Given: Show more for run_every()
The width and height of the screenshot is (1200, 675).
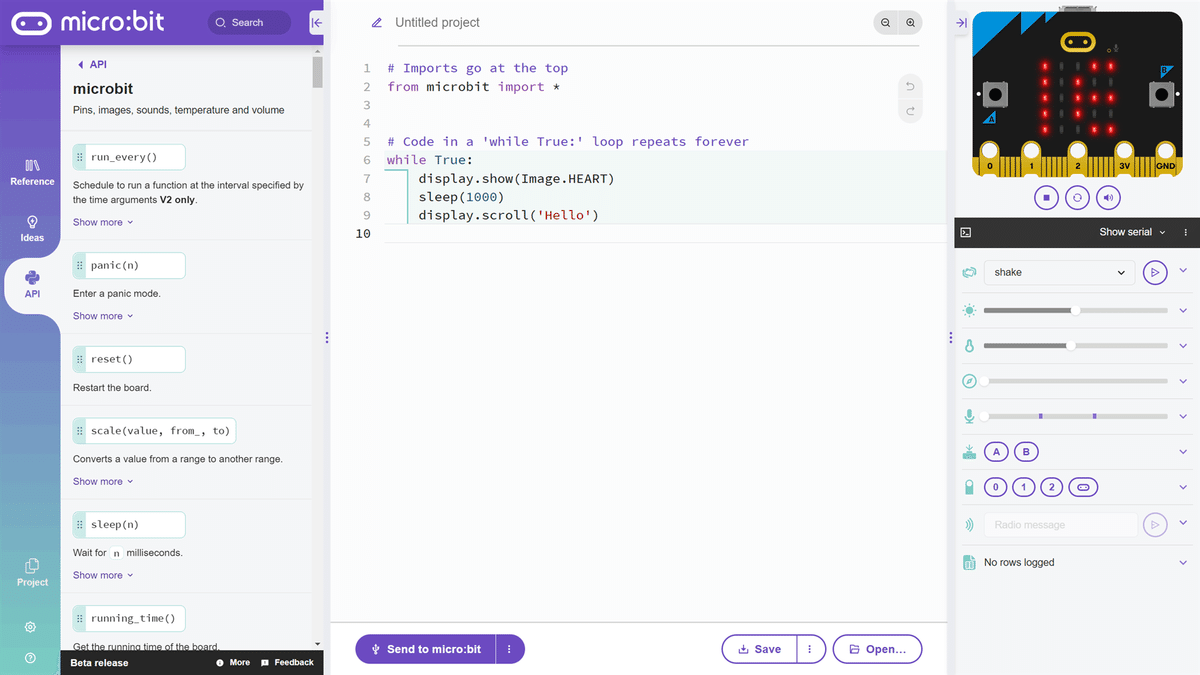Looking at the screenshot, I should tap(103, 222).
